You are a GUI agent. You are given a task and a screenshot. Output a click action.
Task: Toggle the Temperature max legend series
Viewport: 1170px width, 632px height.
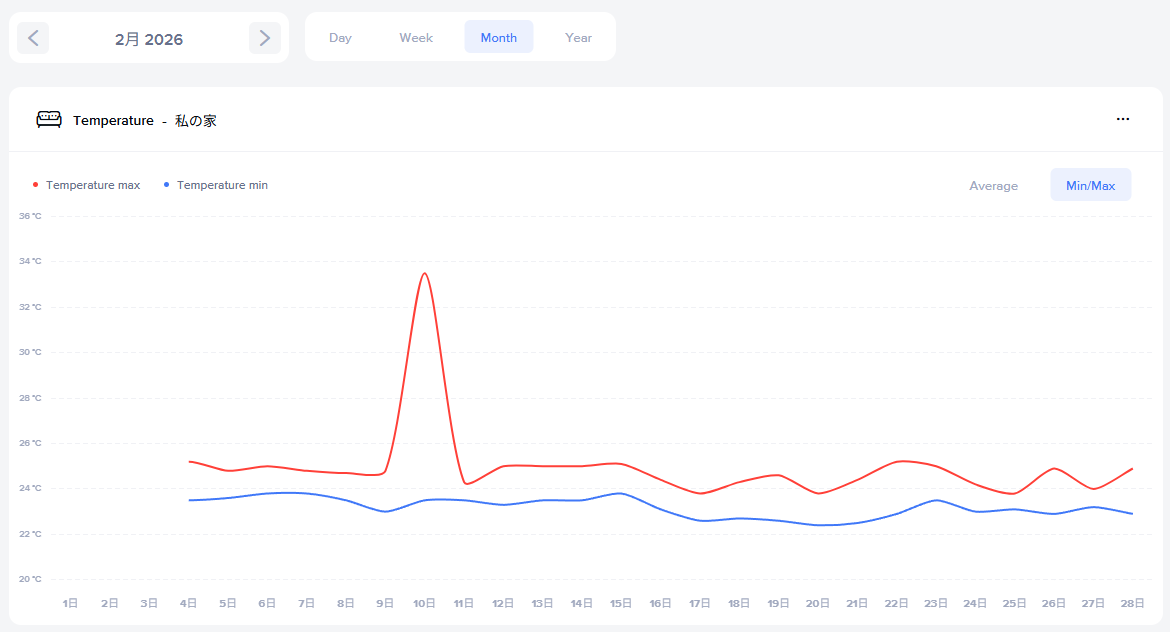93,185
